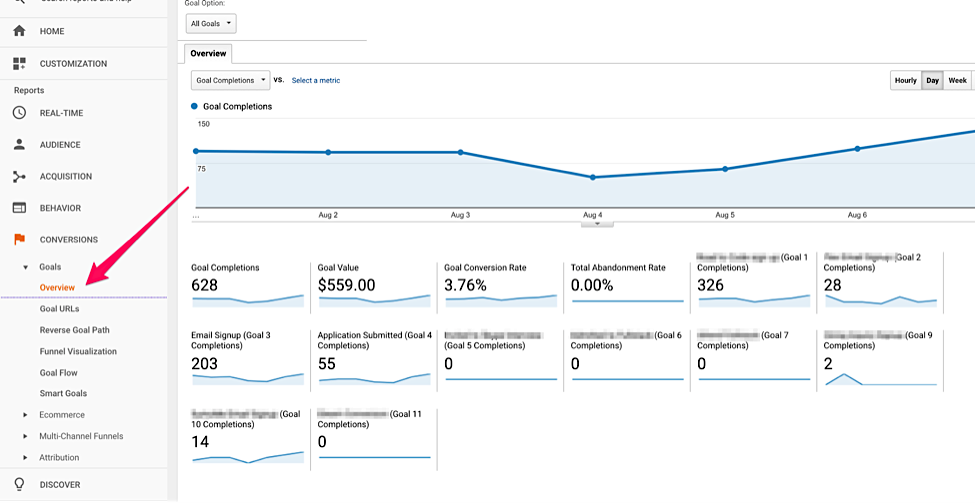Click the Aug 4 data point on chart
Viewport: 975px width, 503px height.
(x=593, y=177)
